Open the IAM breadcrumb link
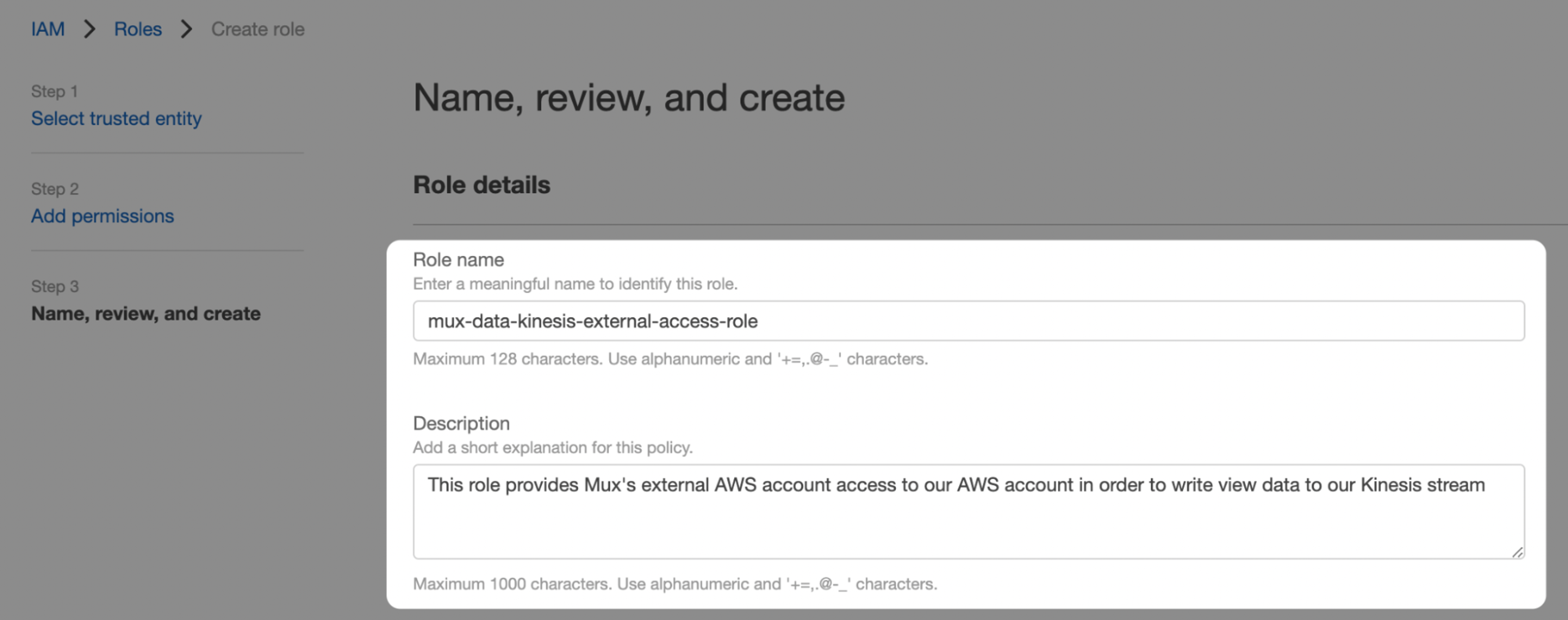This screenshot has width=1568, height=620. (47, 29)
